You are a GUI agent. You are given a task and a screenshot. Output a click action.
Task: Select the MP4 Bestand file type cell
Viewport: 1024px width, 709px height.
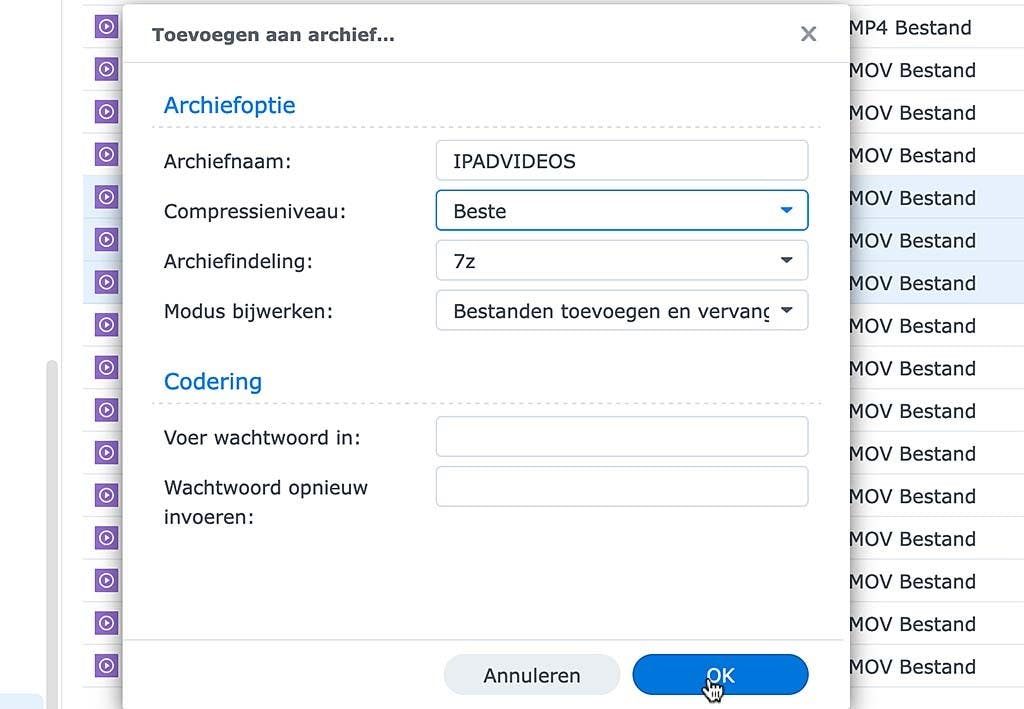(x=909, y=27)
